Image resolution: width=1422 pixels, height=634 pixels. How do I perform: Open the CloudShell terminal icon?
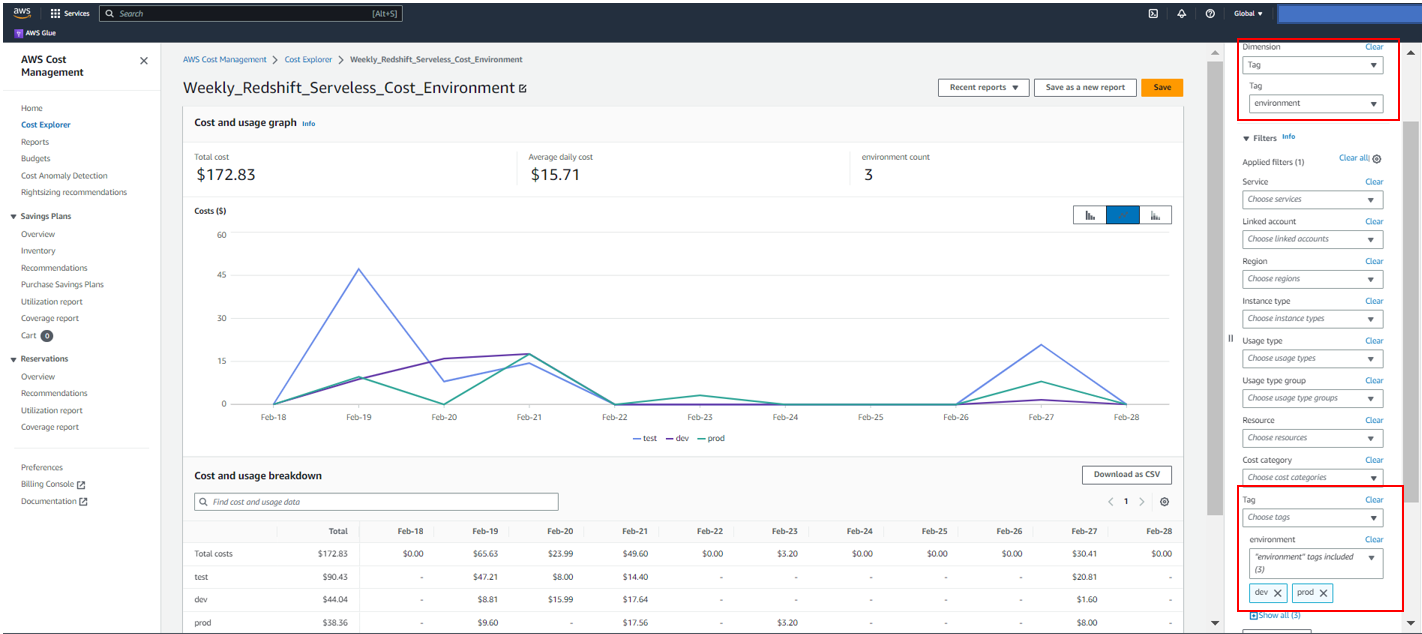click(1153, 13)
